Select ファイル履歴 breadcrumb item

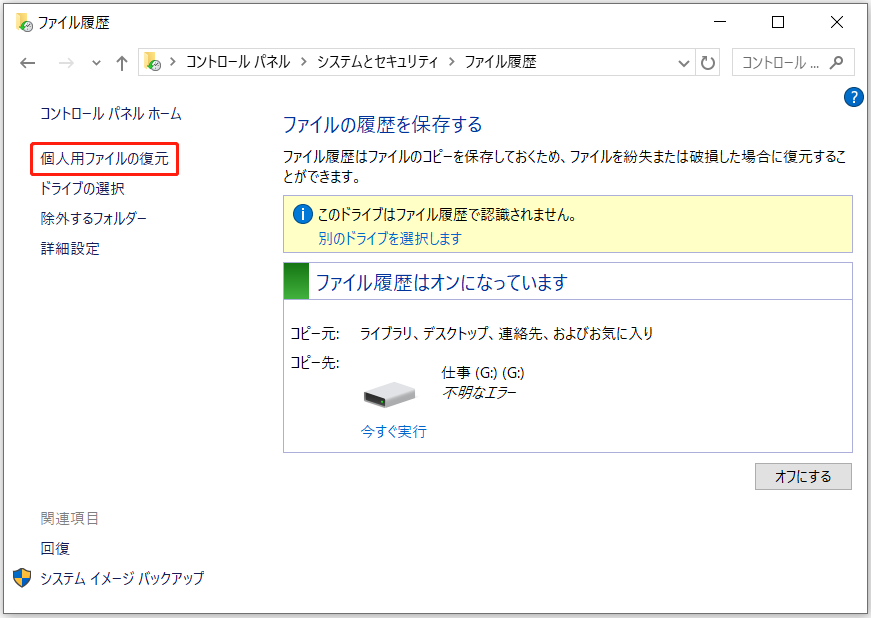pyautogui.click(x=500, y=62)
